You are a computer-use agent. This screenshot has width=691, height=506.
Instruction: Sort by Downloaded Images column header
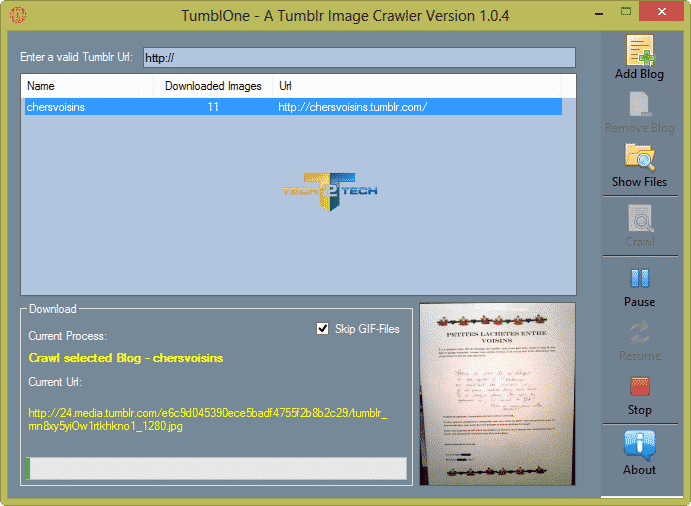pos(212,86)
